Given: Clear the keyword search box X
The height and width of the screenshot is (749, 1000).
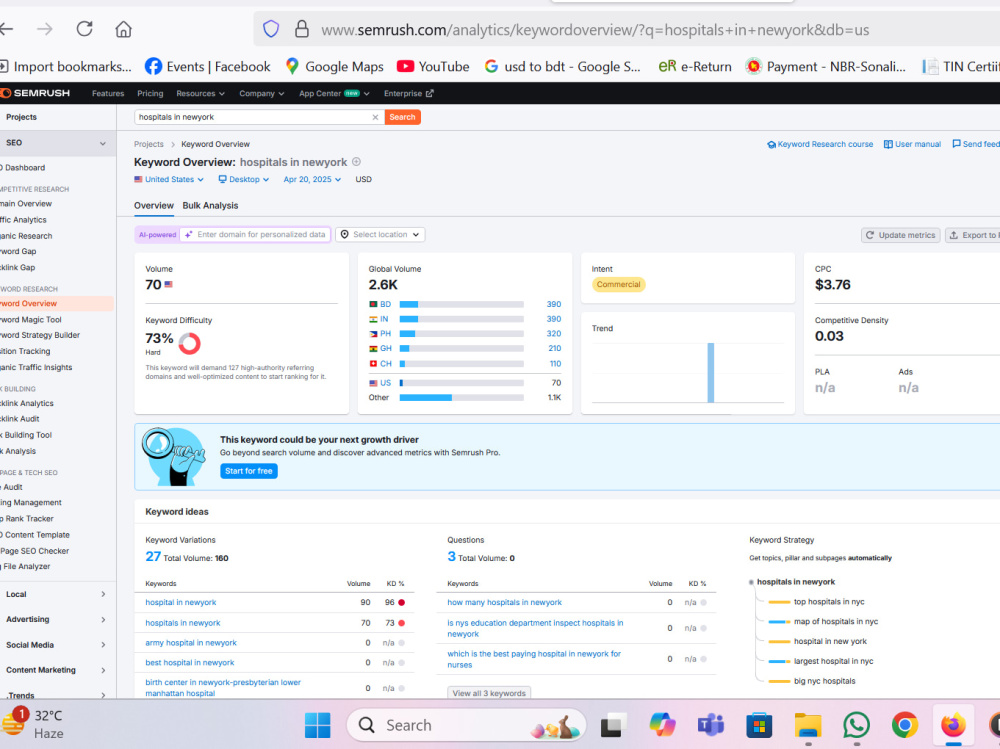Looking at the screenshot, I should [x=375, y=117].
